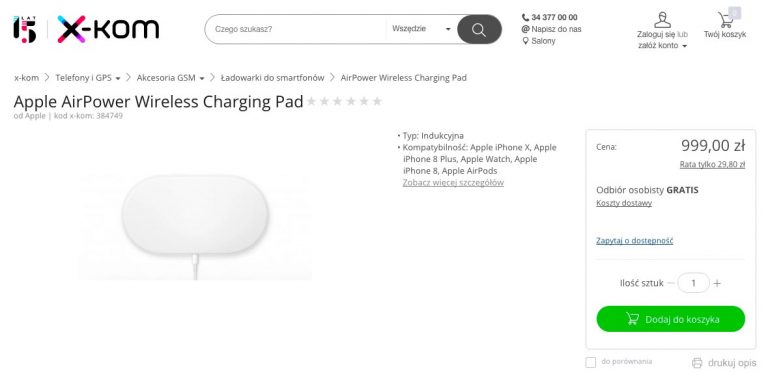
Task: Click the x-kom logo
Action: pyautogui.click(x=108, y=29)
